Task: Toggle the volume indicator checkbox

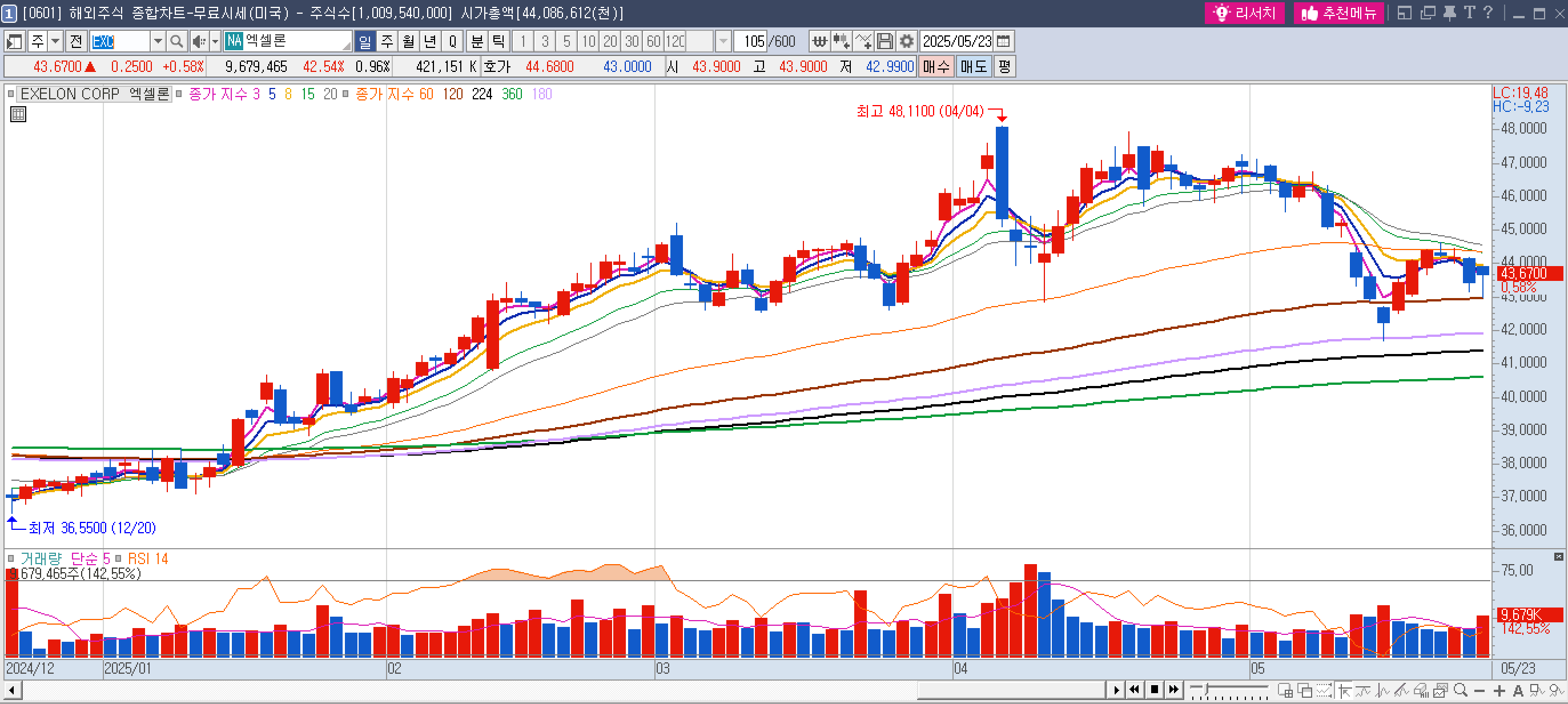Action: tap(10, 558)
